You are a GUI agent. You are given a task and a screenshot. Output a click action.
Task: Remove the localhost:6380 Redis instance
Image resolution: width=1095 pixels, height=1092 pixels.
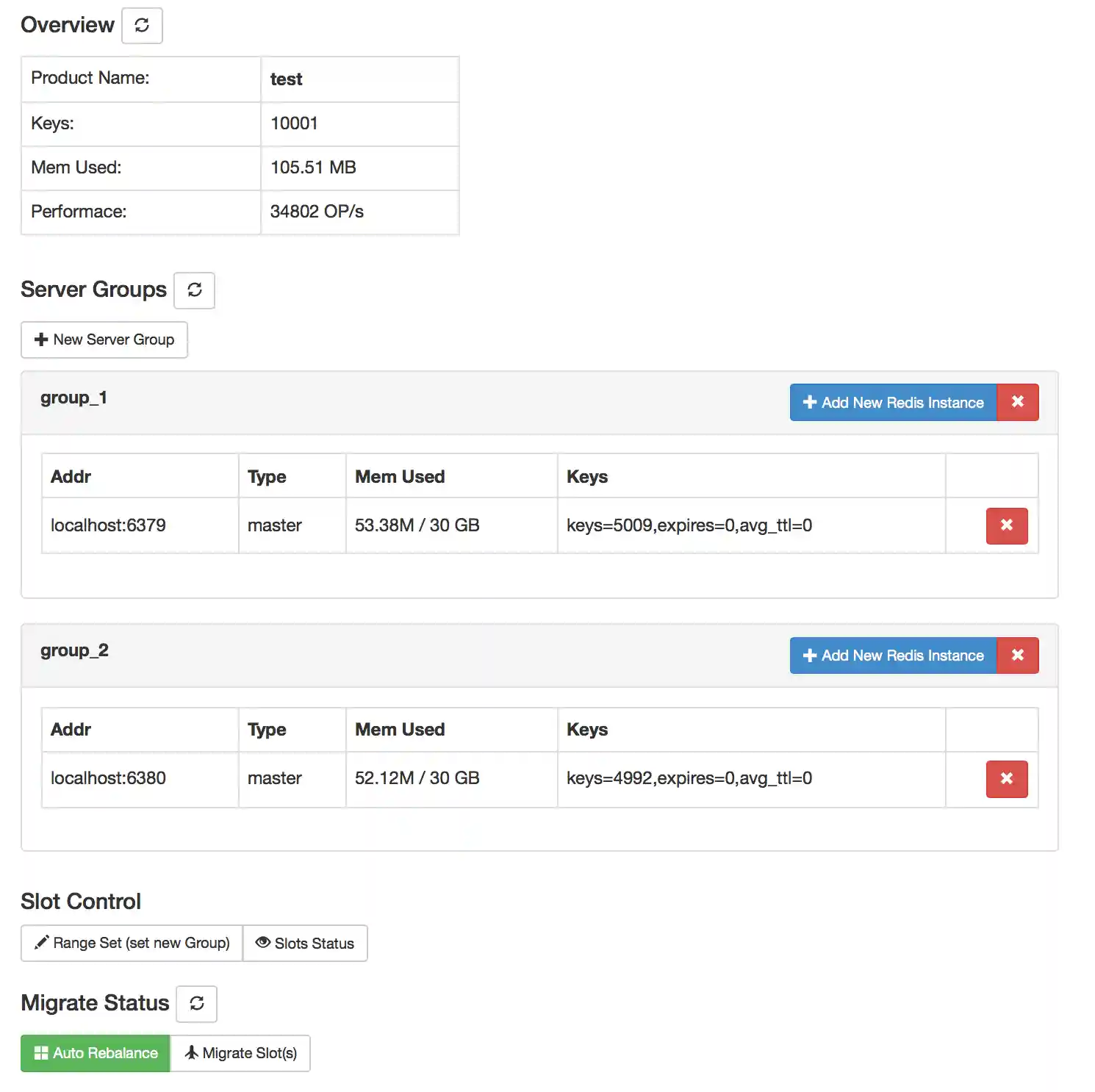[x=1006, y=778]
